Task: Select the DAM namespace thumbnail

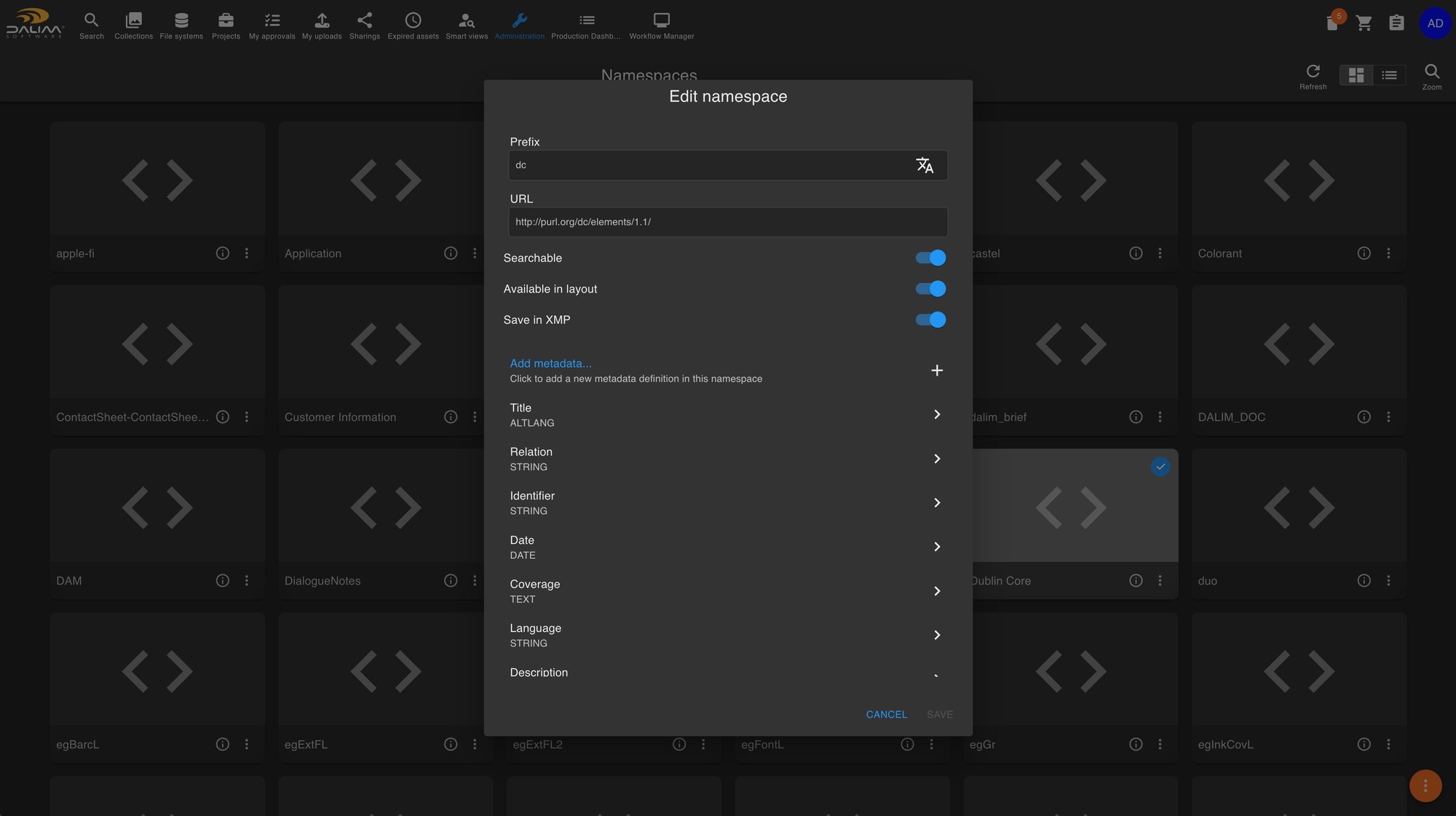Action: tap(157, 506)
